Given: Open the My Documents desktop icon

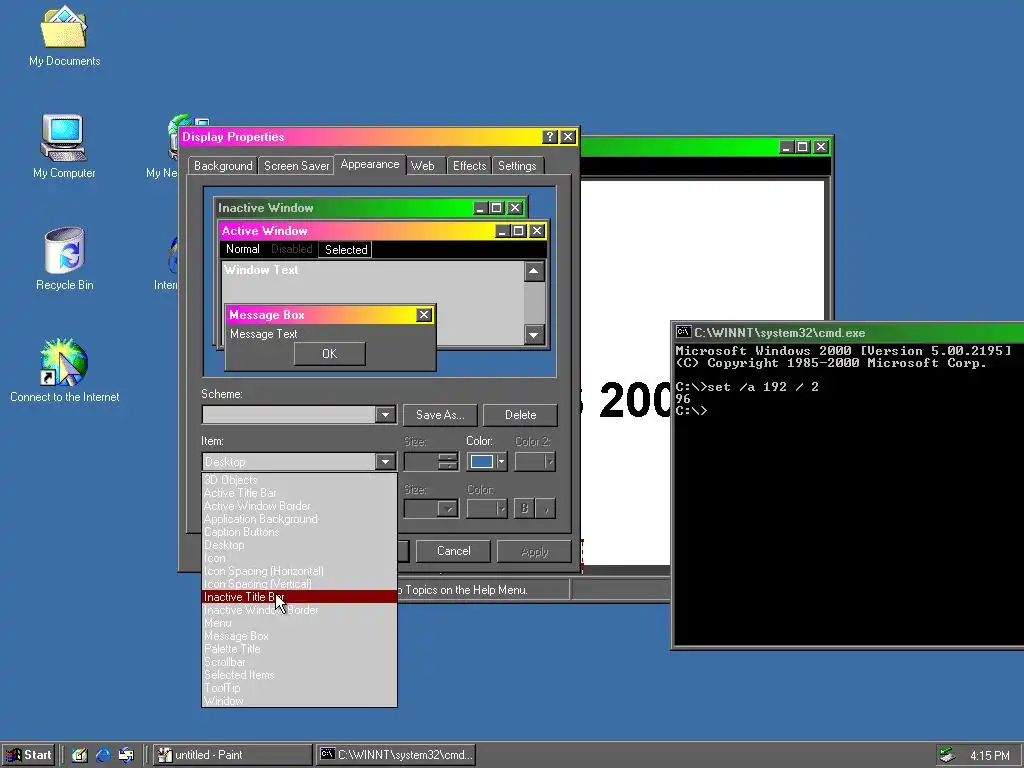Looking at the screenshot, I should 64,36.
